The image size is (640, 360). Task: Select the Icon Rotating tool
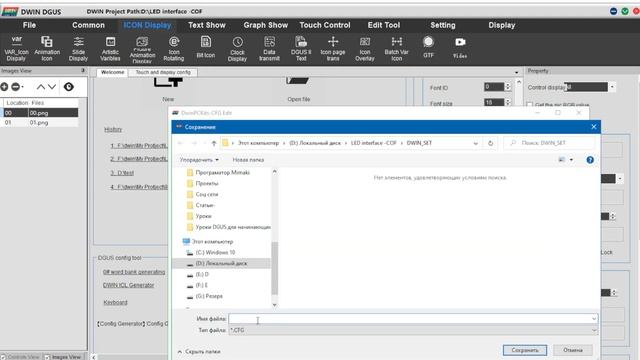pos(174,48)
